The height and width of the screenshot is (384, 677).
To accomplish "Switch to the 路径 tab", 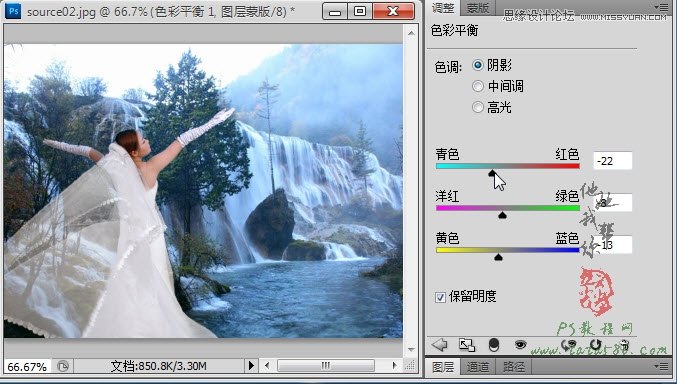I will (x=513, y=367).
